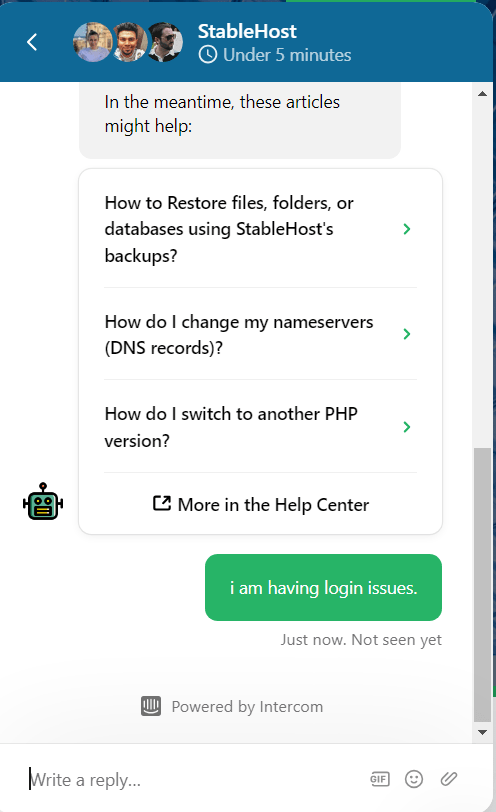This screenshot has width=496, height=812.
Task: Click the scrollbar down arrow
Action: click(483, 732)
